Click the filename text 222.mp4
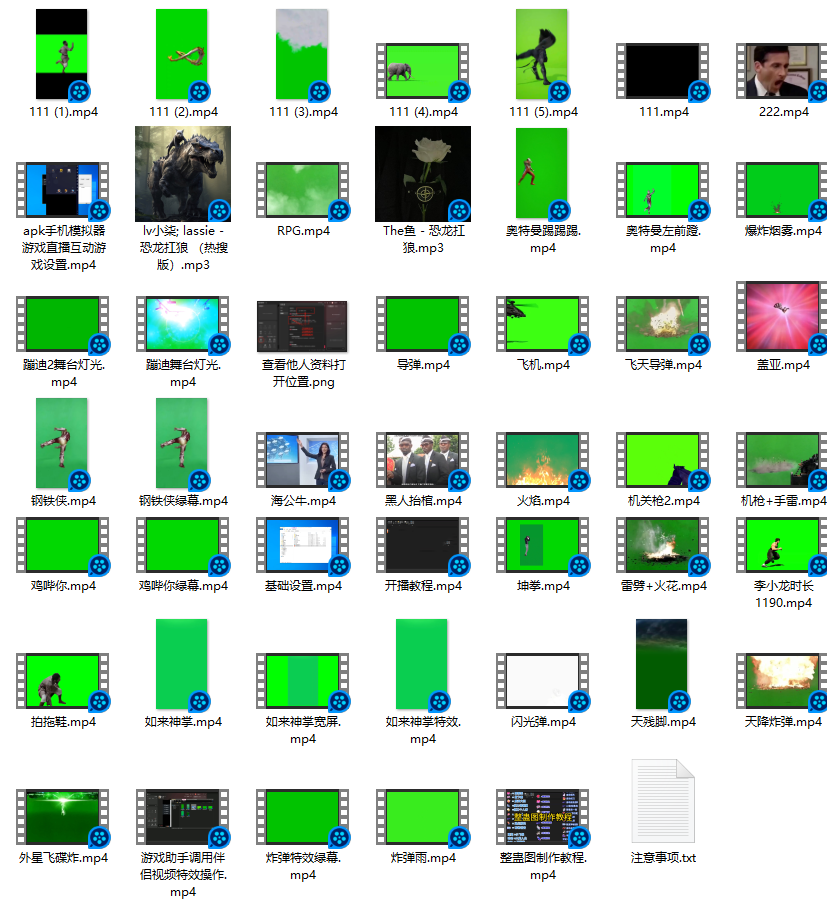This screenshot has width=827, height=901. point(783,112)
